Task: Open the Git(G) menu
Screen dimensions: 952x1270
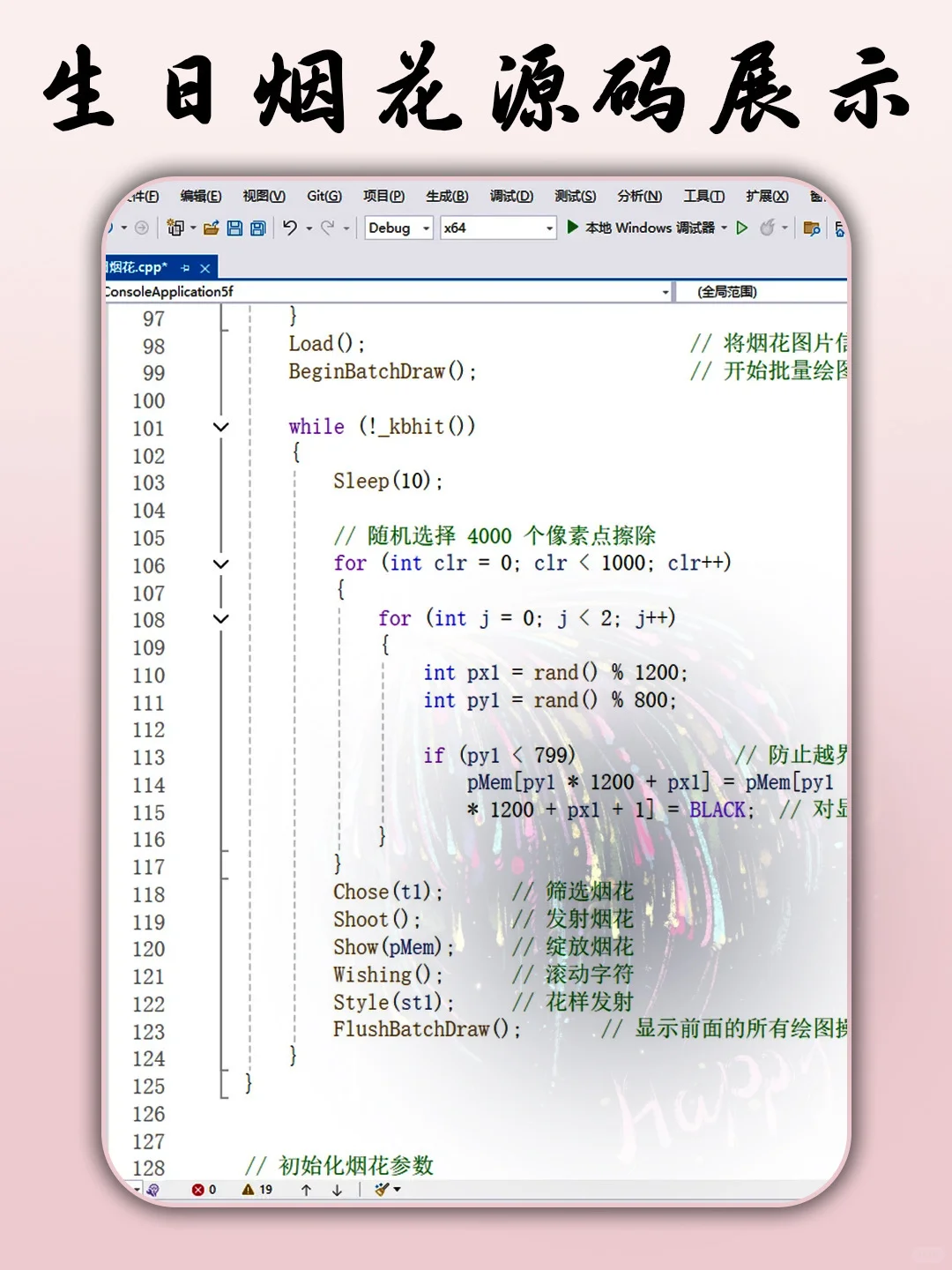Action: pos(324,196)
